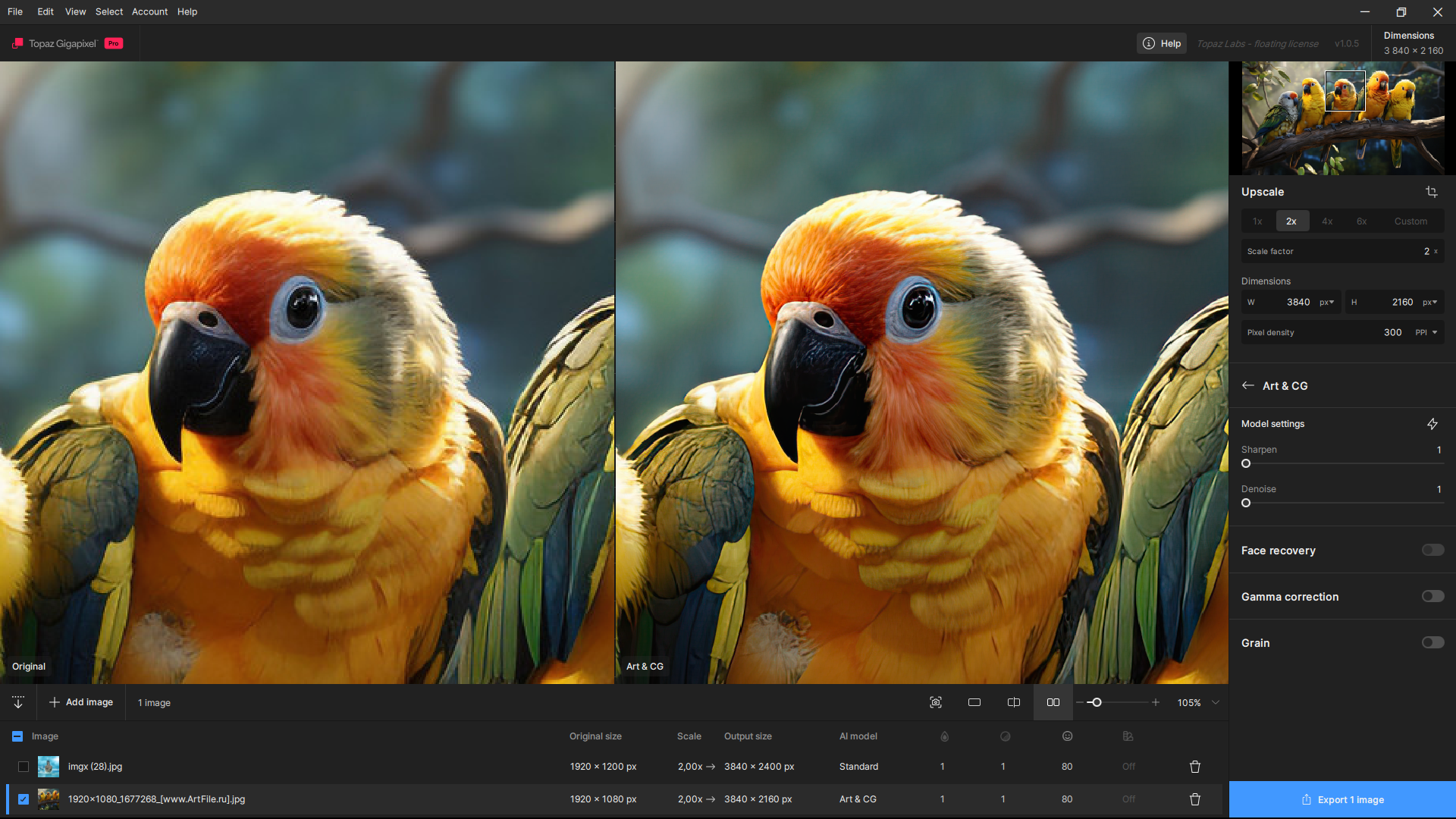The width and height of the screenshot is (1456, 819).
Task: Select the split slider view mode
Action: pyautogui.click(x=1014, y=702)
